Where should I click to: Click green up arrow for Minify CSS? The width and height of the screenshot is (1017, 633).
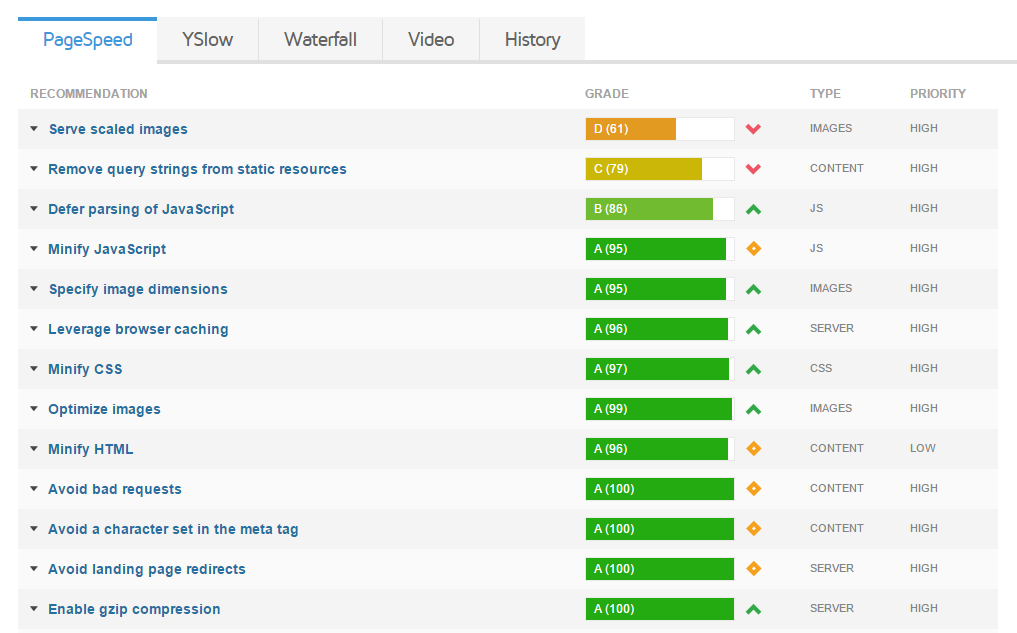tap(753, 370)
